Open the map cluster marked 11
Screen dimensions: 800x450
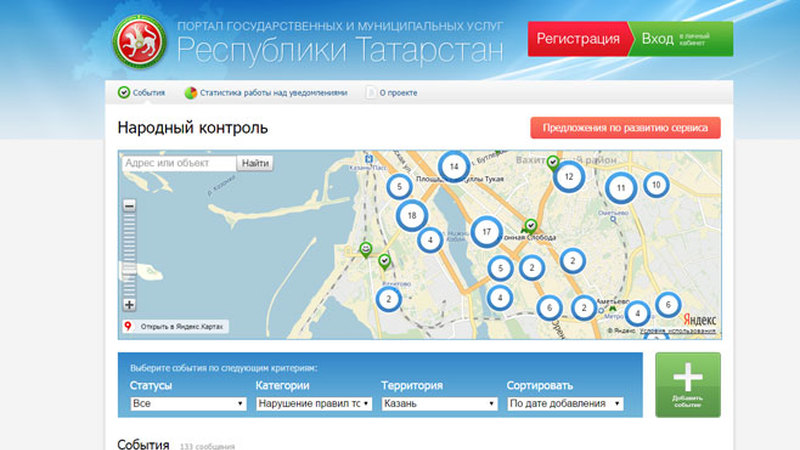620,187
